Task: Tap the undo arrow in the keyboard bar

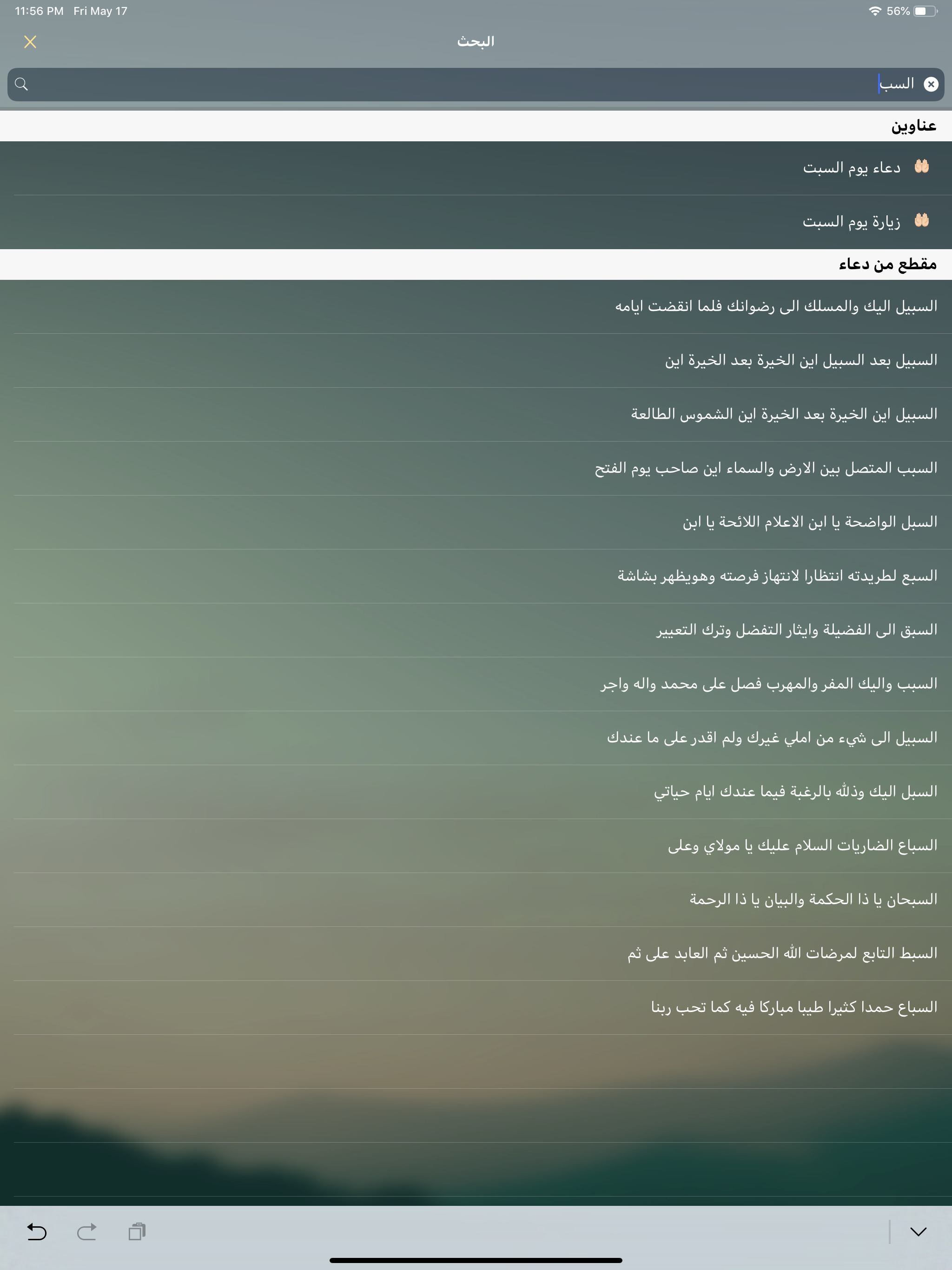Action: 37,1231
